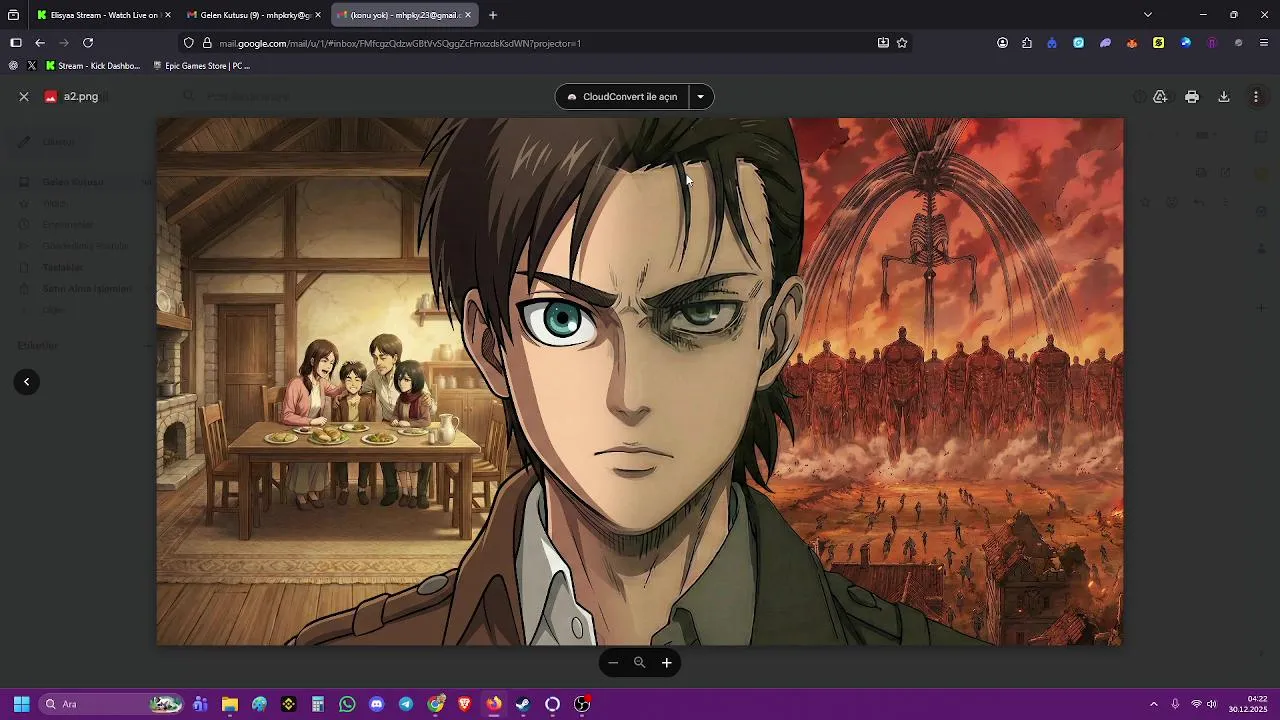The height and width of the screenshot is (720, 1280).
Task: Print the a2.png image
Action: 1192,97
